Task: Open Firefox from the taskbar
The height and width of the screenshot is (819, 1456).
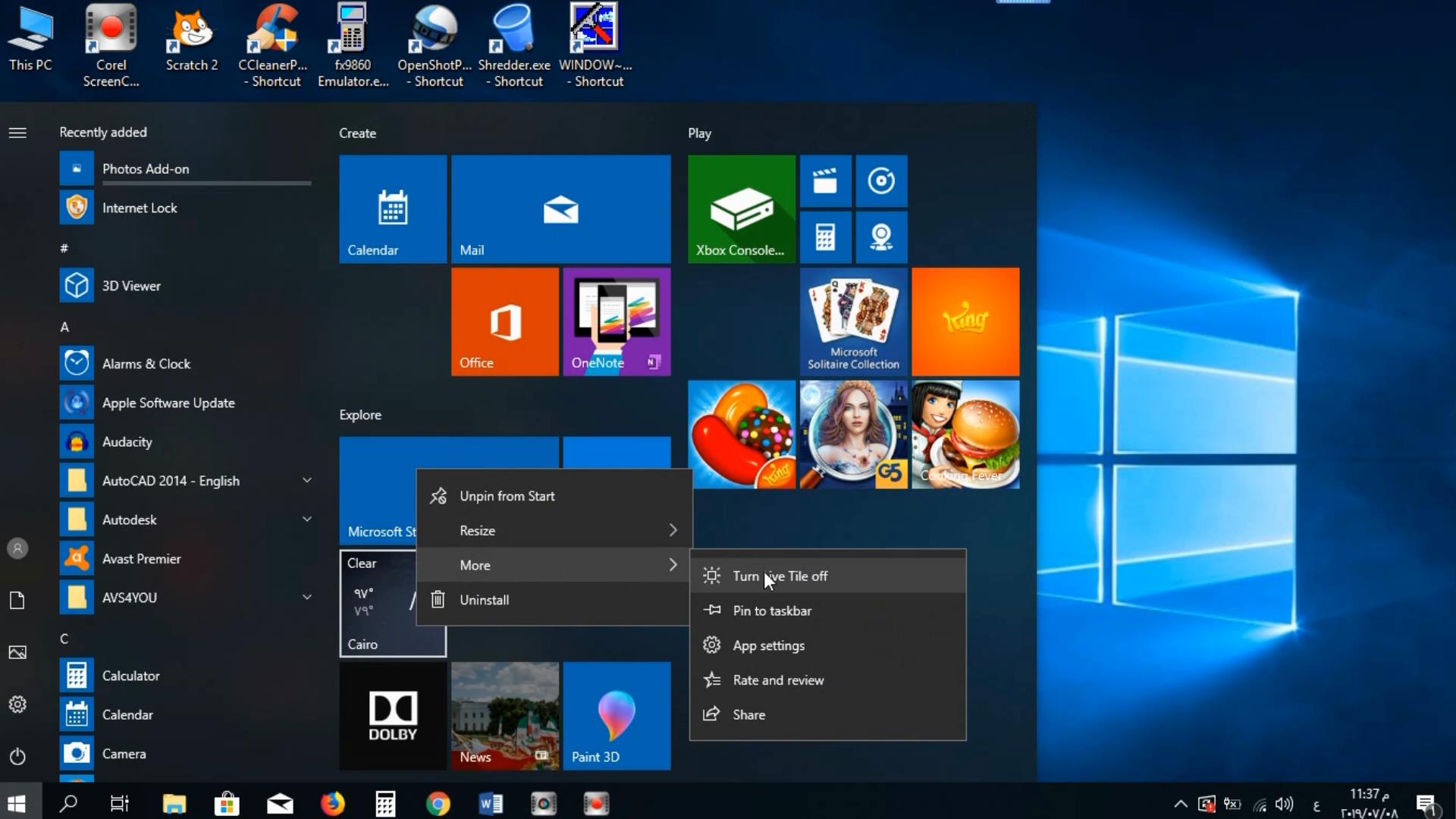Action: pyautogui.click(x=332, y=803)
